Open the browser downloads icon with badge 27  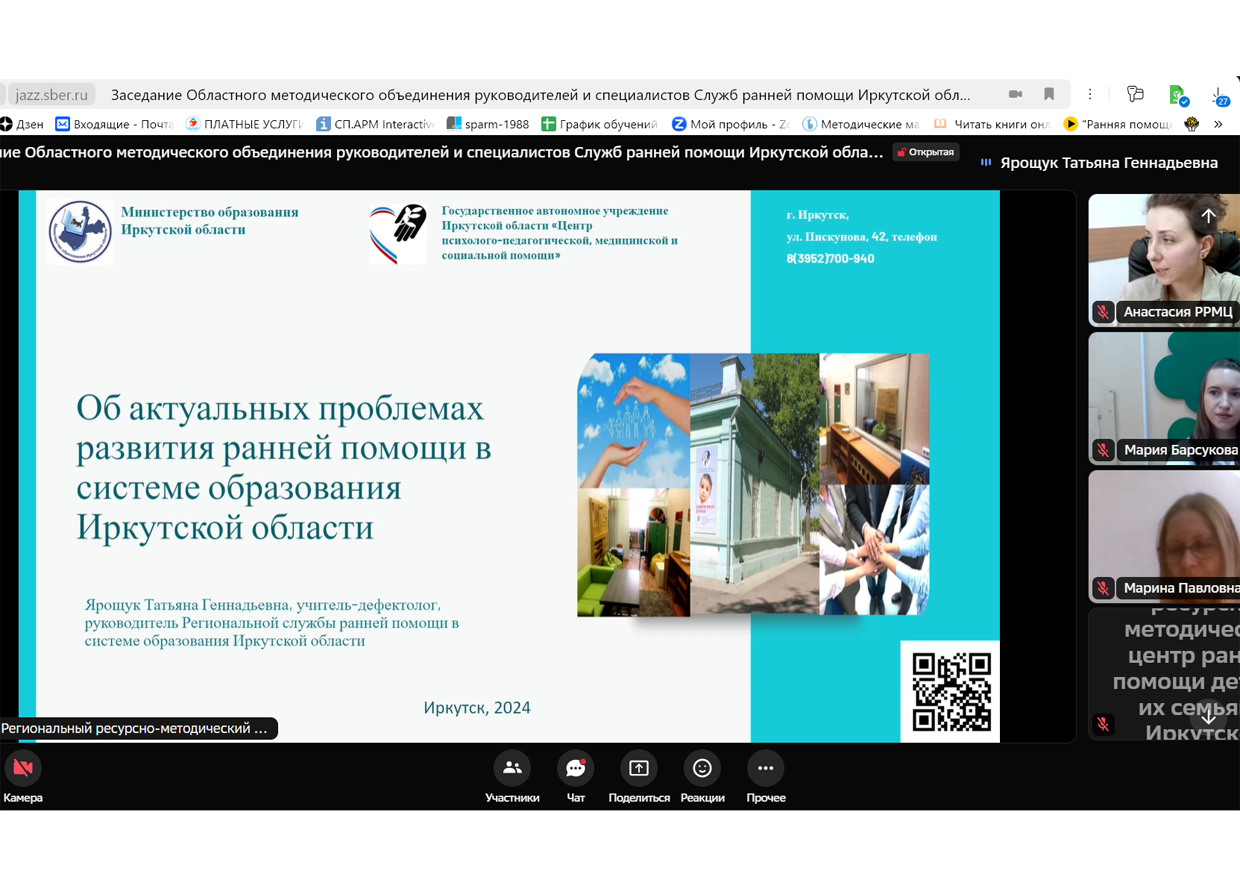1220,95
